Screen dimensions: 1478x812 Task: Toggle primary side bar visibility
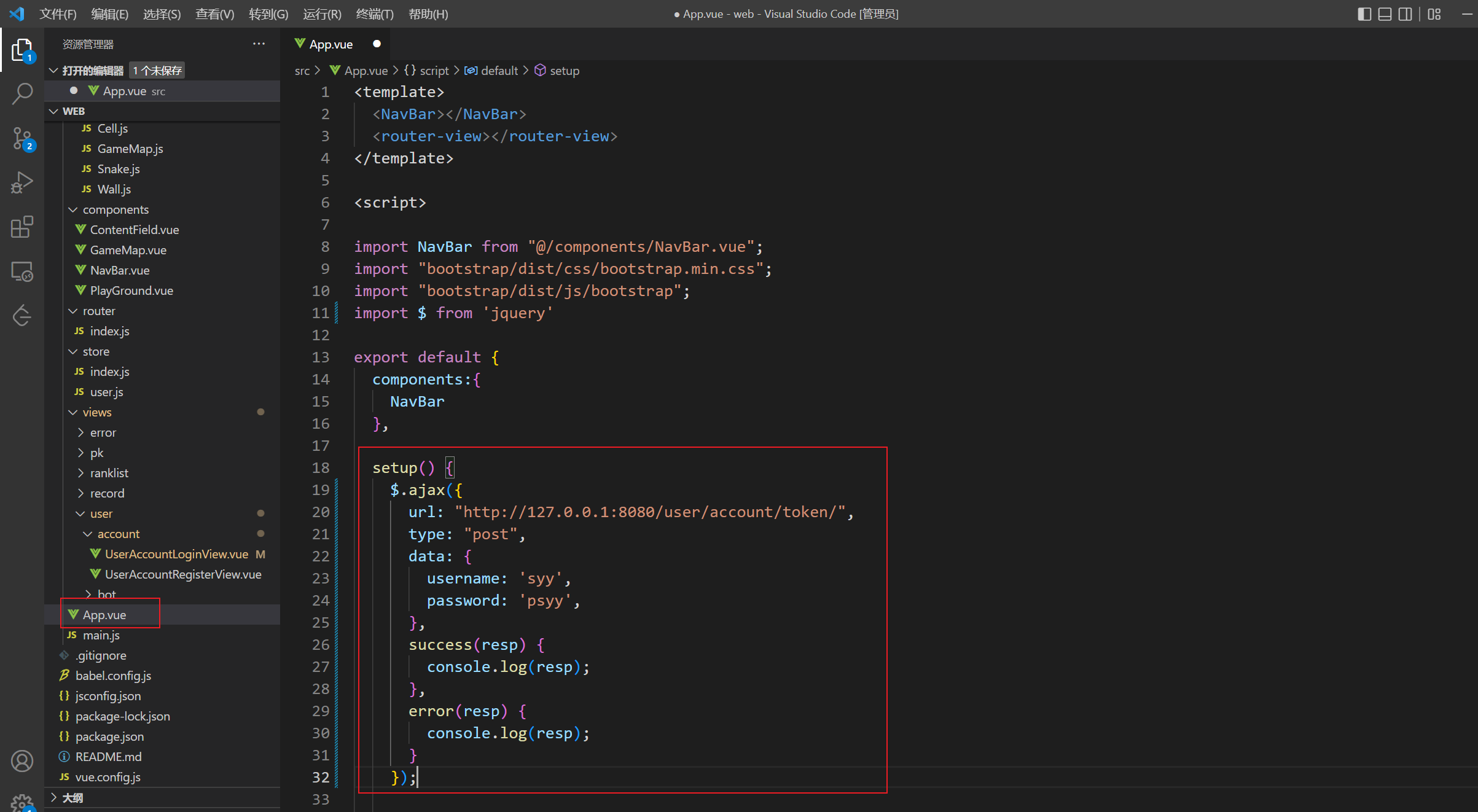point(1364,14)
